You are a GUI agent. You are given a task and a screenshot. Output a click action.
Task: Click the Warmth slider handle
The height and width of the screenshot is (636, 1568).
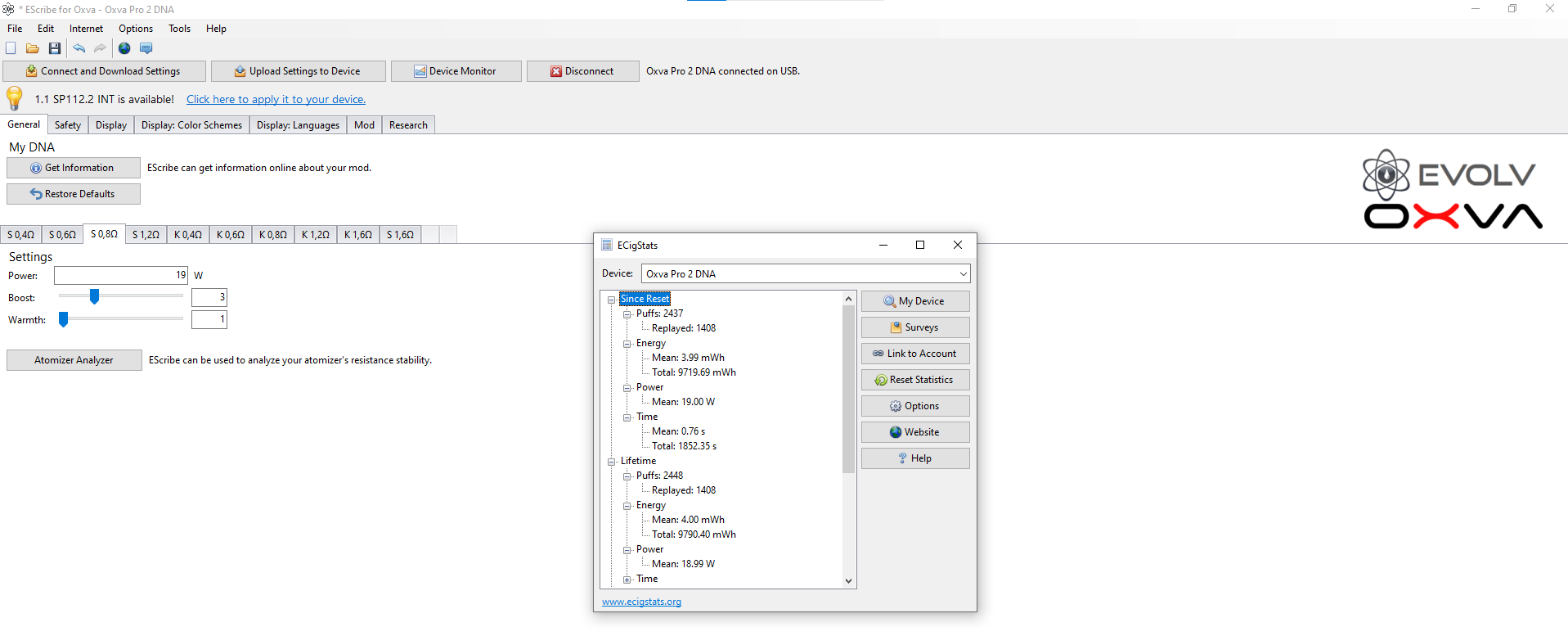click(x=63, y=319)
